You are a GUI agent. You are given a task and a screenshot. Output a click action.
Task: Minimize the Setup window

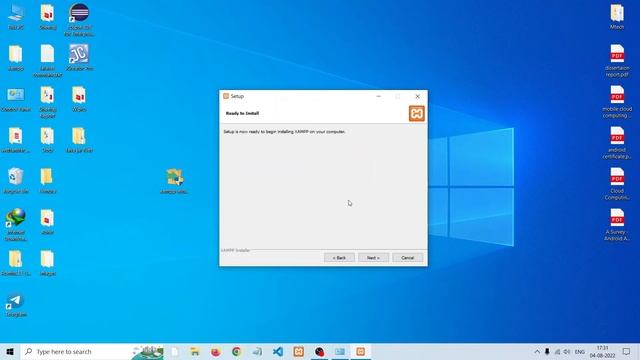378,96
